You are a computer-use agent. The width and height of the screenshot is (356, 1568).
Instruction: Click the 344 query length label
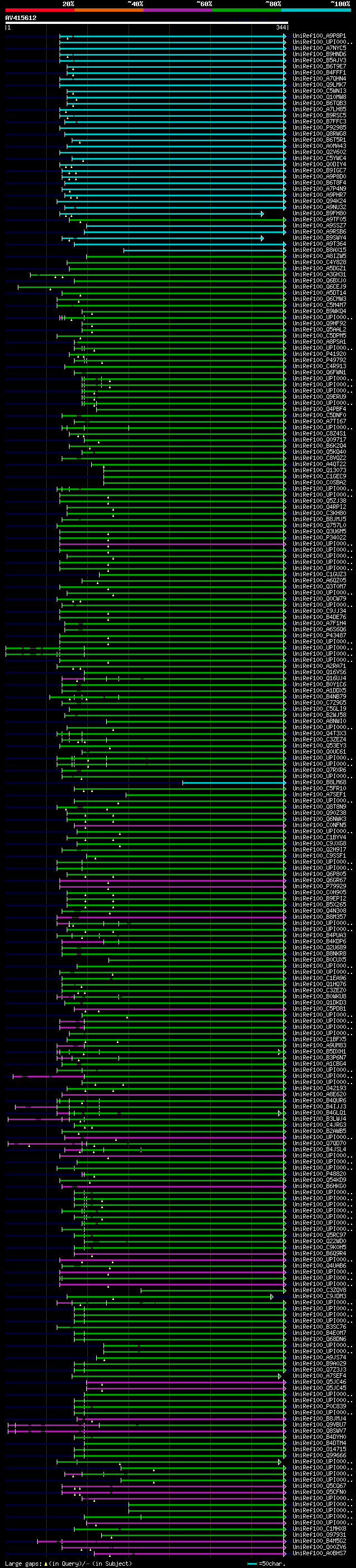[280, 27]
